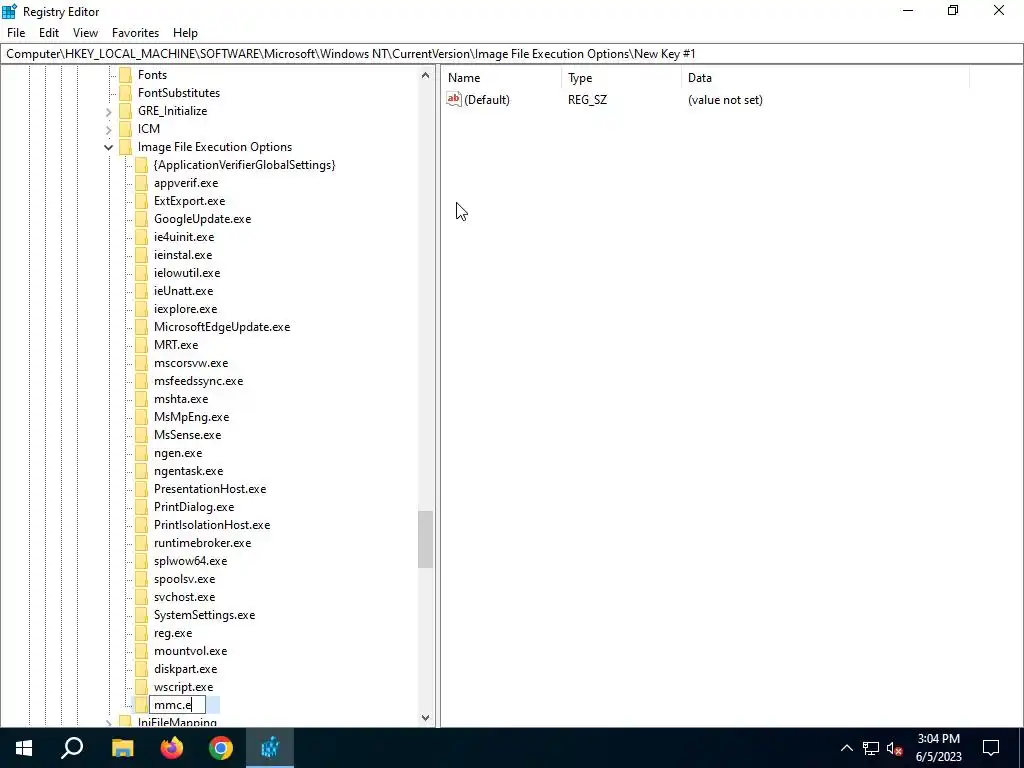Click the msfeedssync.exe folder icon
The width and height of the screenshot is (1024, 768).
pos(142,380)
